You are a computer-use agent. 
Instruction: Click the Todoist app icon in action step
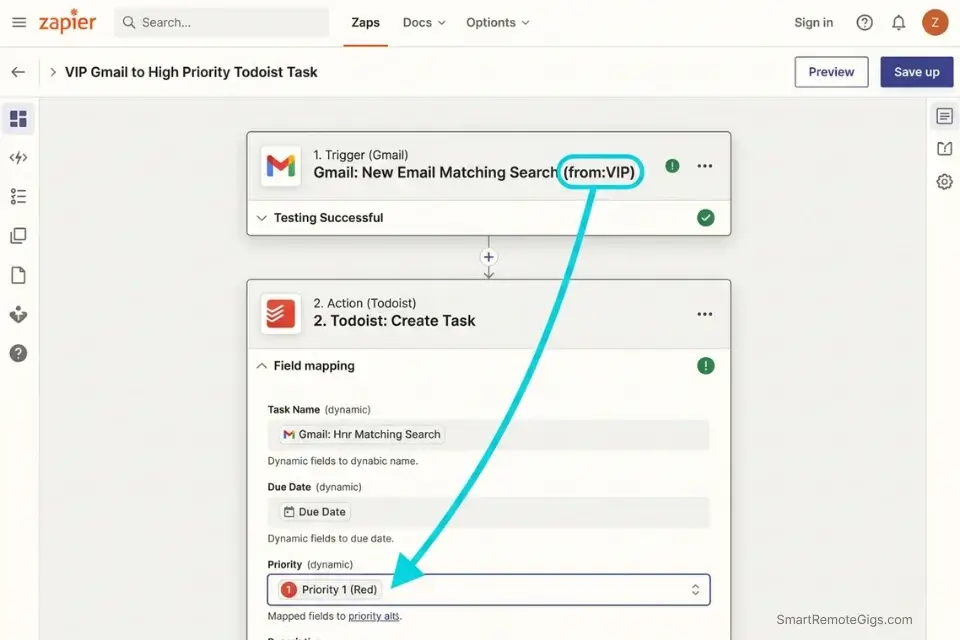(x=280, y=314)
